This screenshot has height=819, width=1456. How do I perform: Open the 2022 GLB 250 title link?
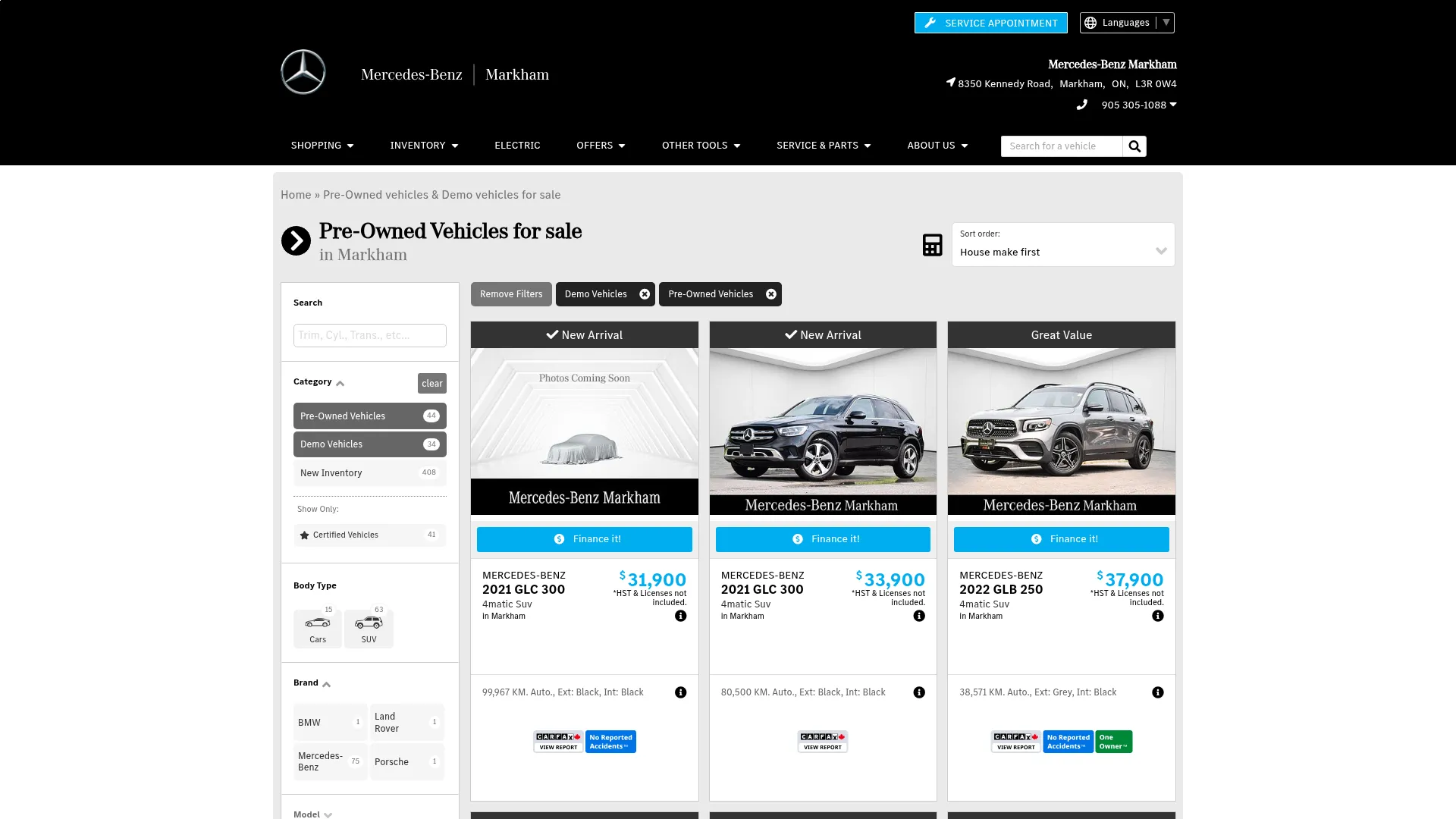(x=1001, y=590)
